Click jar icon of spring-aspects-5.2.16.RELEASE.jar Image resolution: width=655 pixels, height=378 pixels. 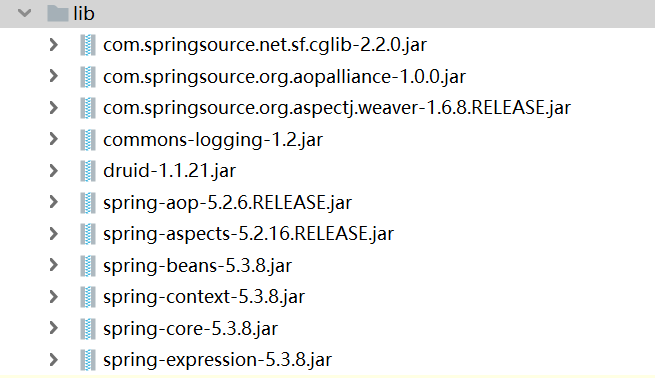pyautogui.click(x=88, y=234)
